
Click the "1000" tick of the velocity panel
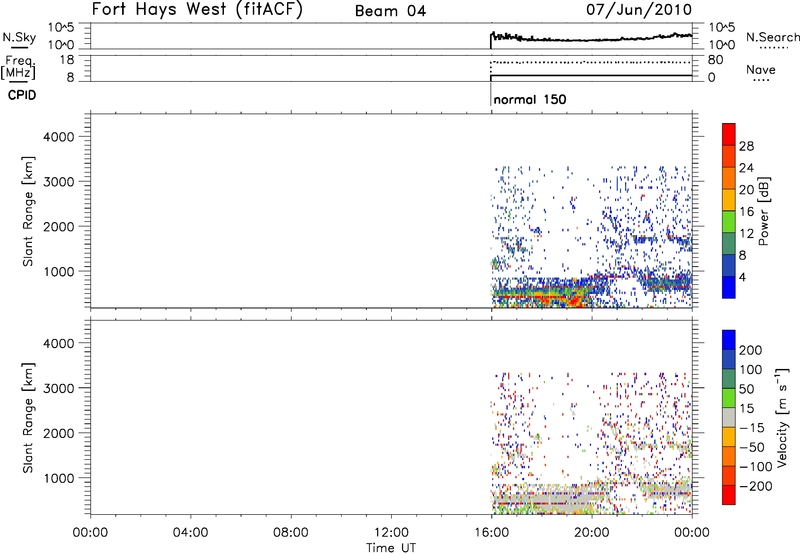tap(58, 478)
